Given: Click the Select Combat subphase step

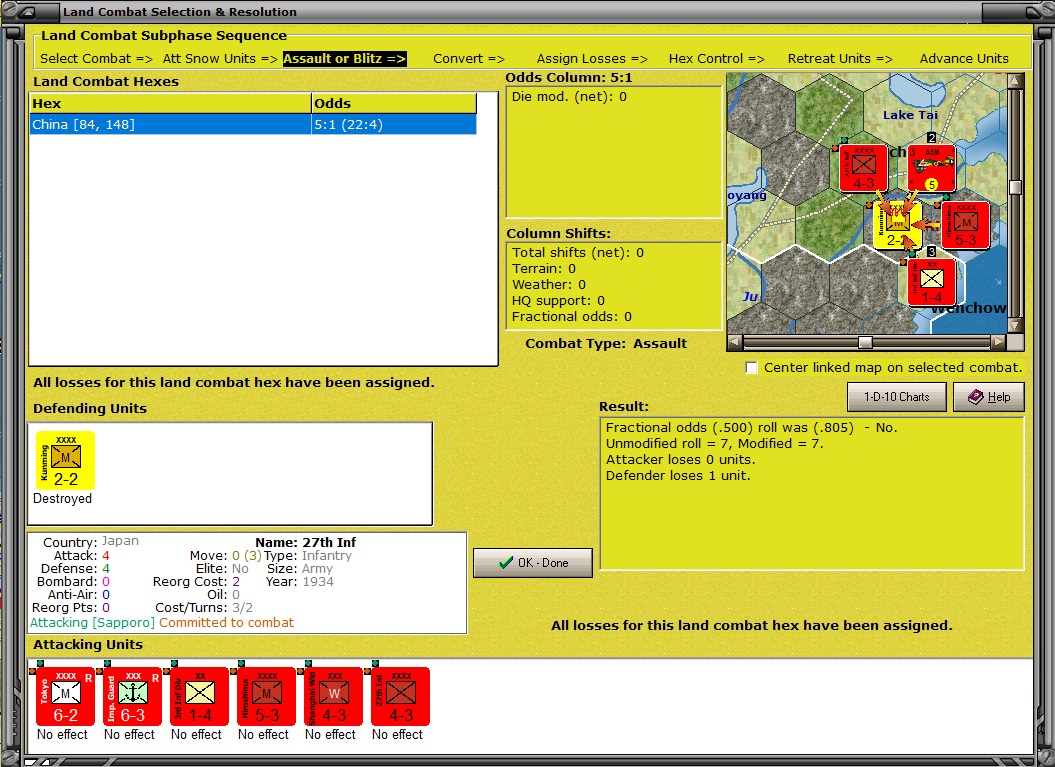Looking at the screenshot, I should 96,59.
